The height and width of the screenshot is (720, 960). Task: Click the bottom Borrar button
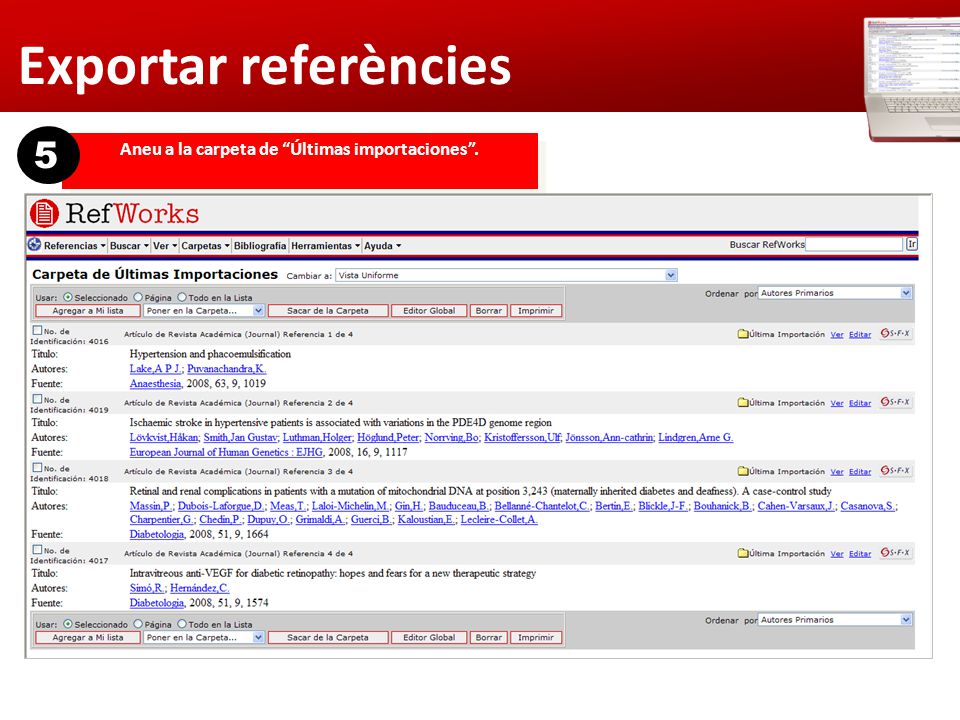[489, 637]
